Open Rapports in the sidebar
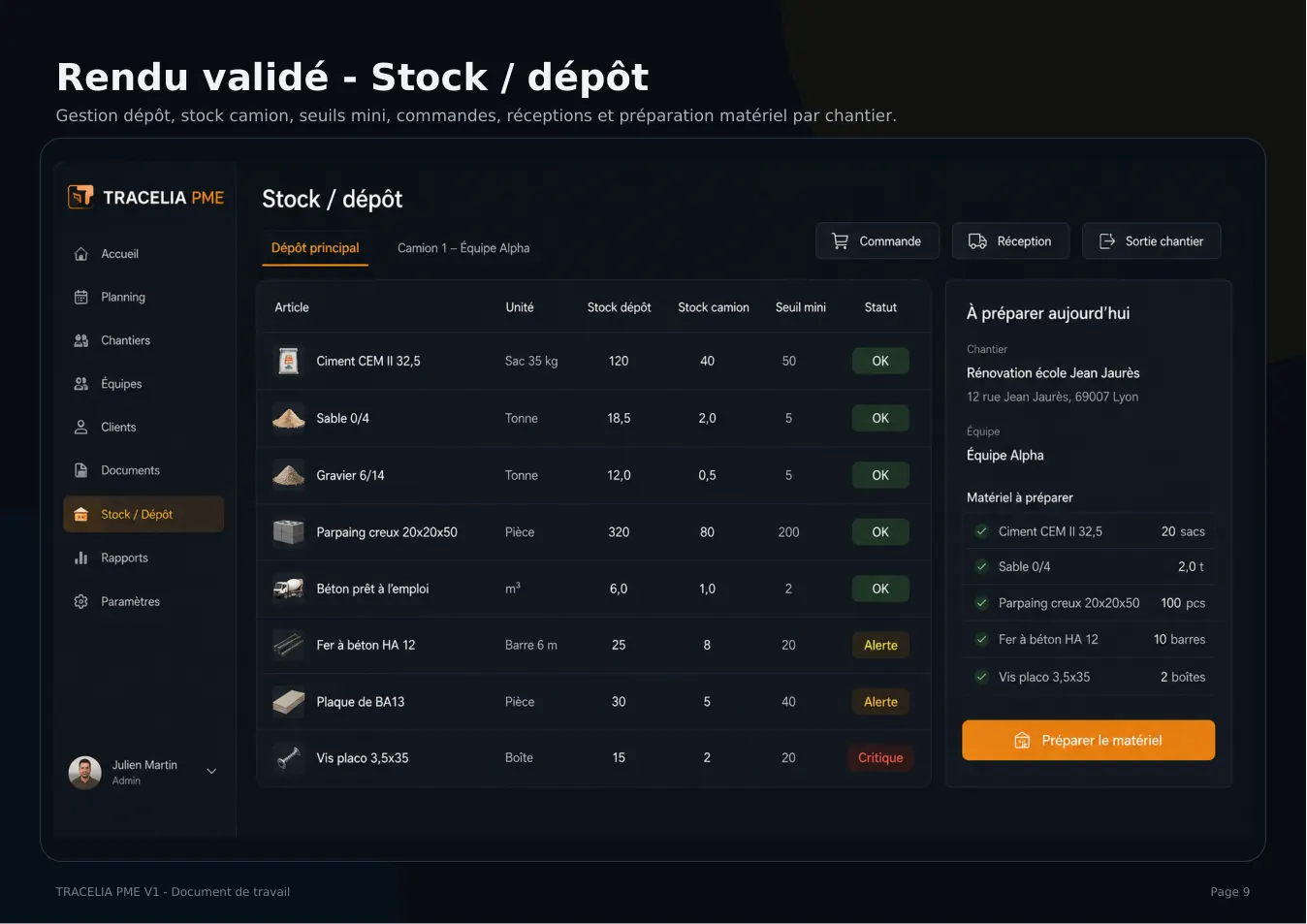 pos(143,558)
